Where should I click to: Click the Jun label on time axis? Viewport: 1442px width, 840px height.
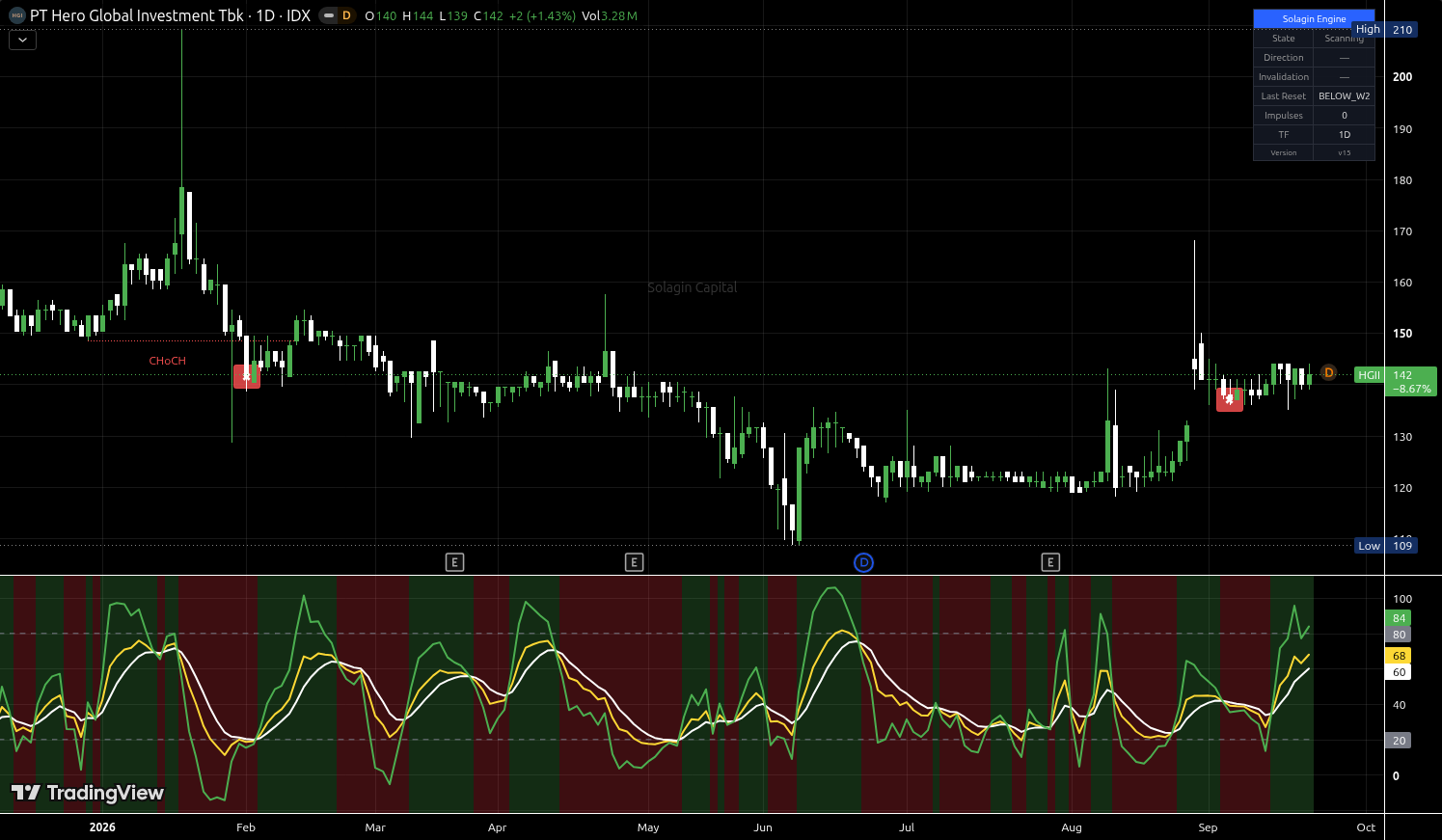763,827
